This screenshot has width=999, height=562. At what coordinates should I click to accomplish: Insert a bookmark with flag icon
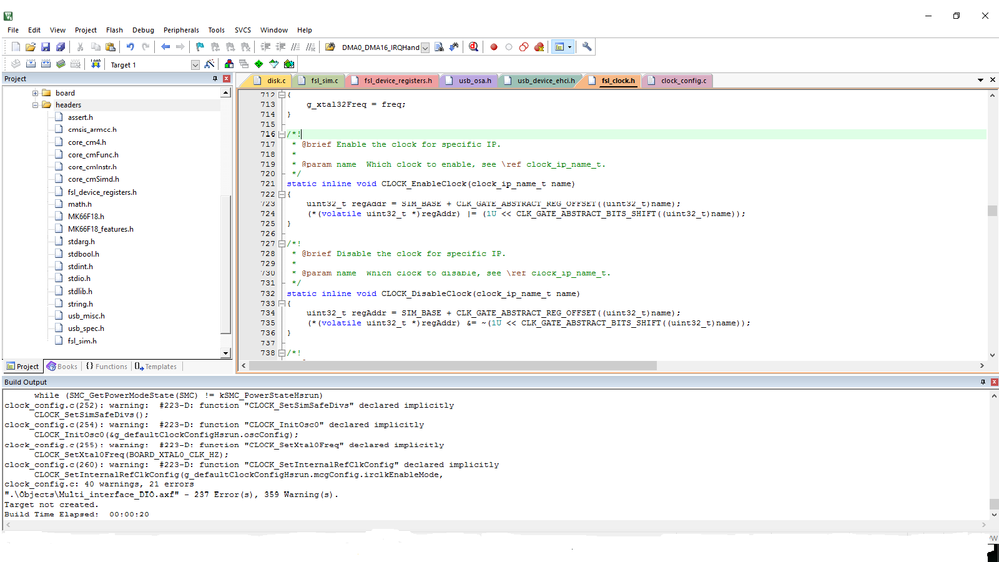[200, 47]
